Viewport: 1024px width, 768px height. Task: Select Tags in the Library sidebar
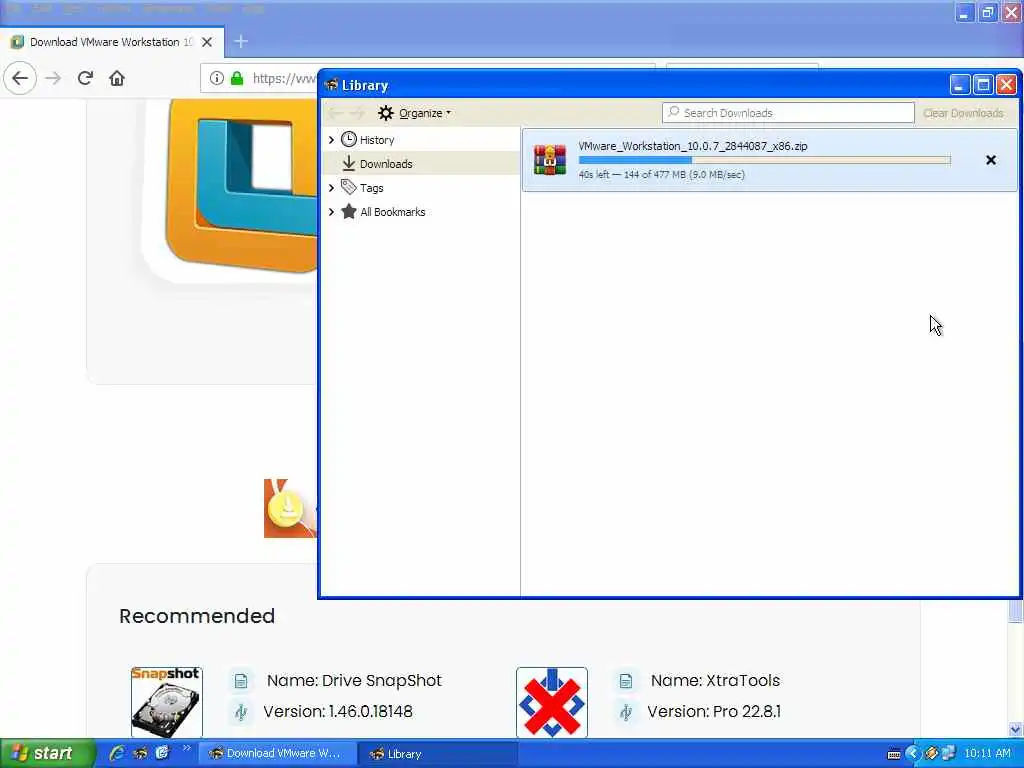tap(372, 188)
